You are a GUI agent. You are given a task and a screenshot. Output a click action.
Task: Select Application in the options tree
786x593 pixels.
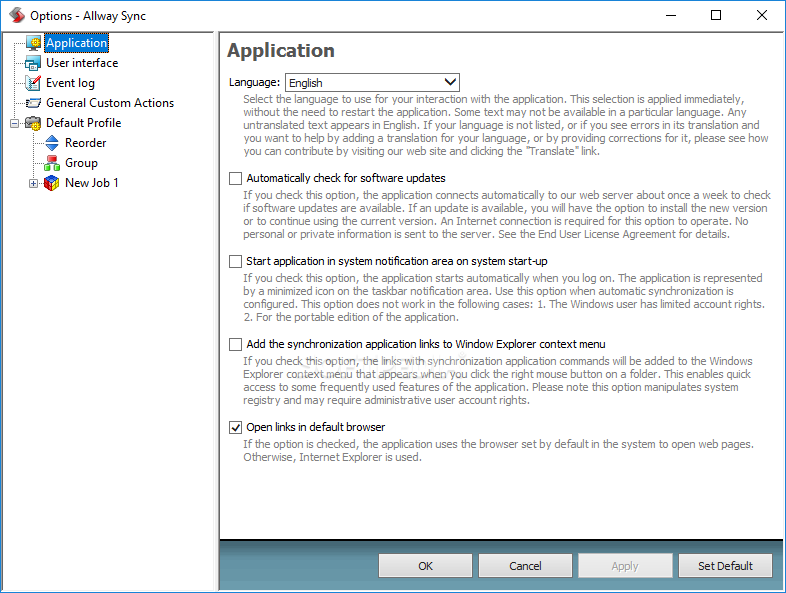pyautogui.click(x=76, y=43)
